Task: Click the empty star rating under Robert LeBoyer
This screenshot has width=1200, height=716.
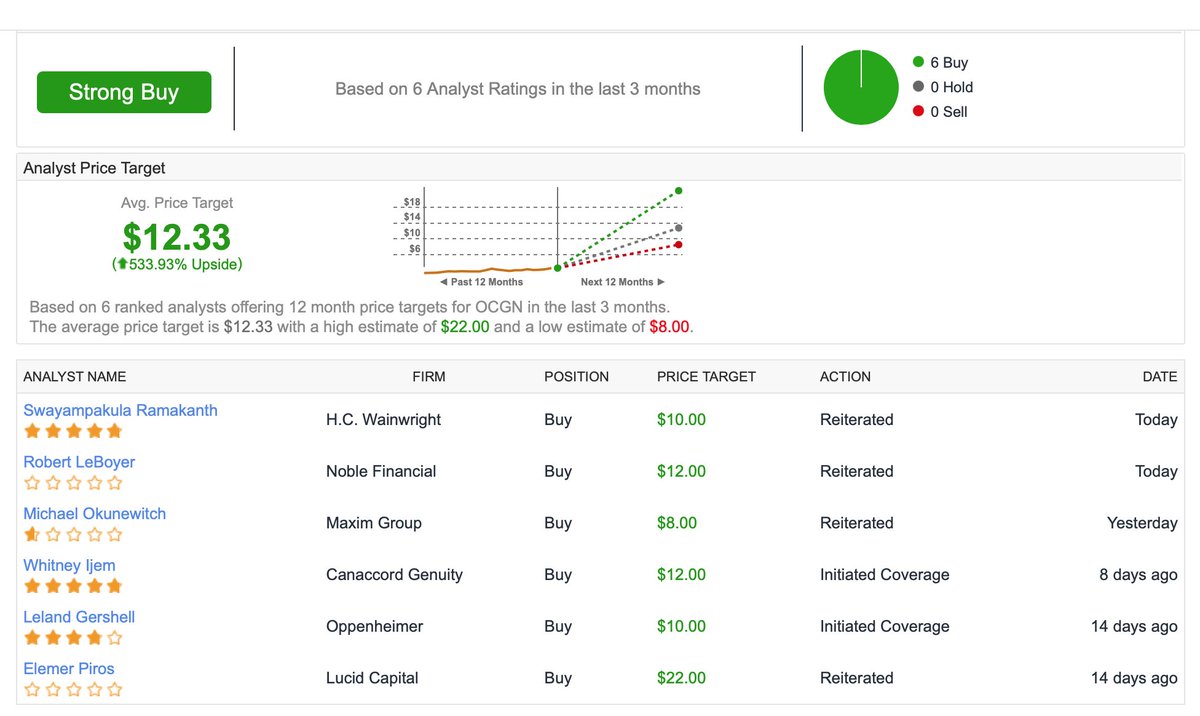Action: tap(73, 483)
